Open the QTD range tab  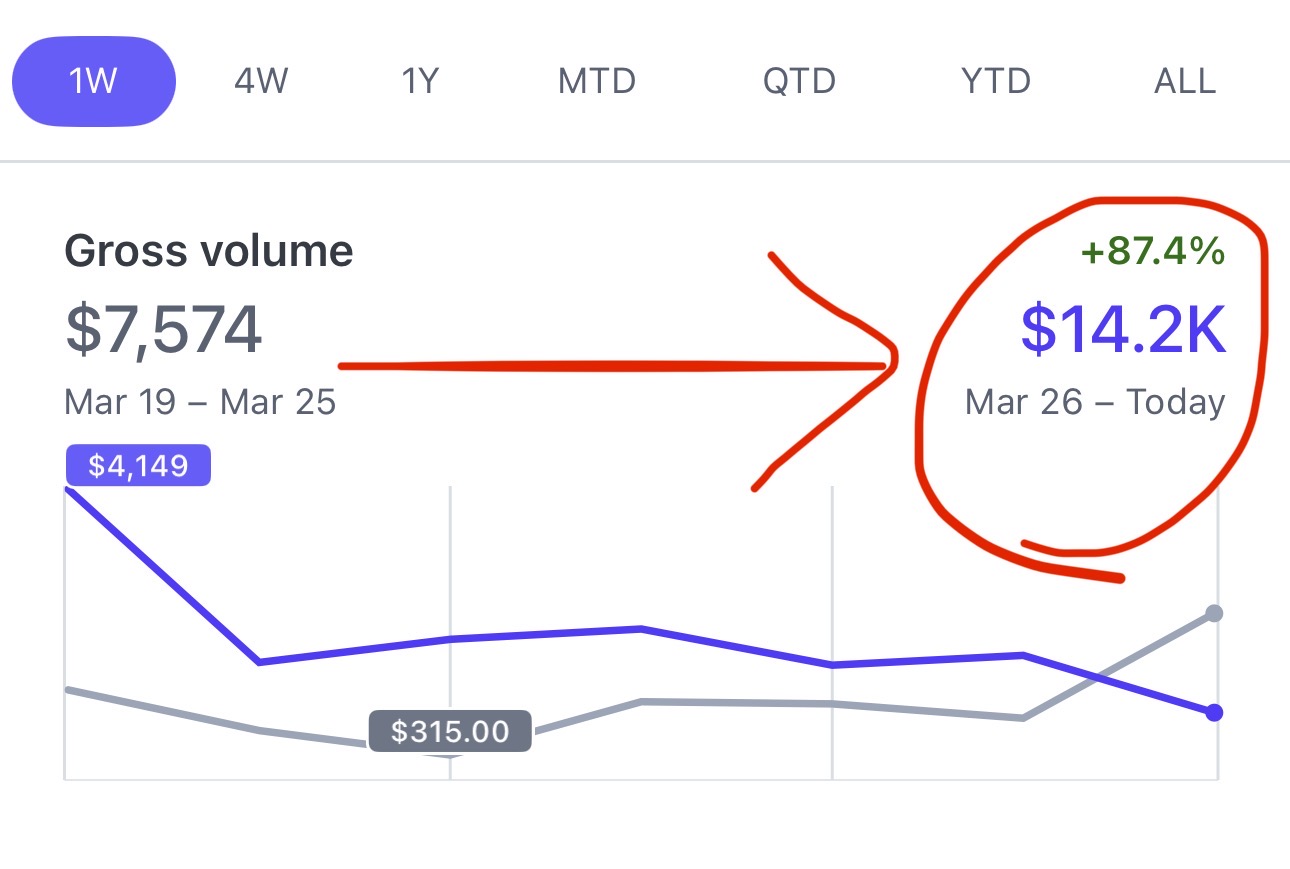pyautogui.click(x=800, y=81)
